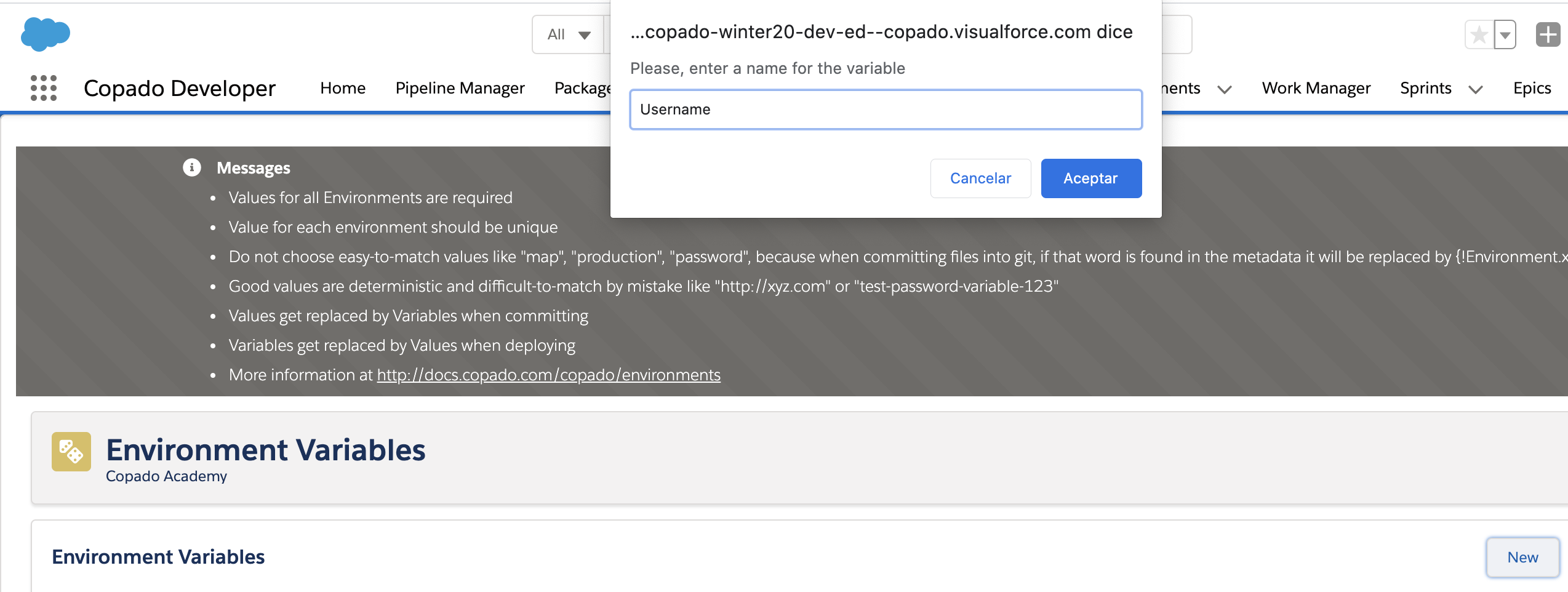Go to the Home tab
The image size is (1568, 592).
tap(343, 88)
